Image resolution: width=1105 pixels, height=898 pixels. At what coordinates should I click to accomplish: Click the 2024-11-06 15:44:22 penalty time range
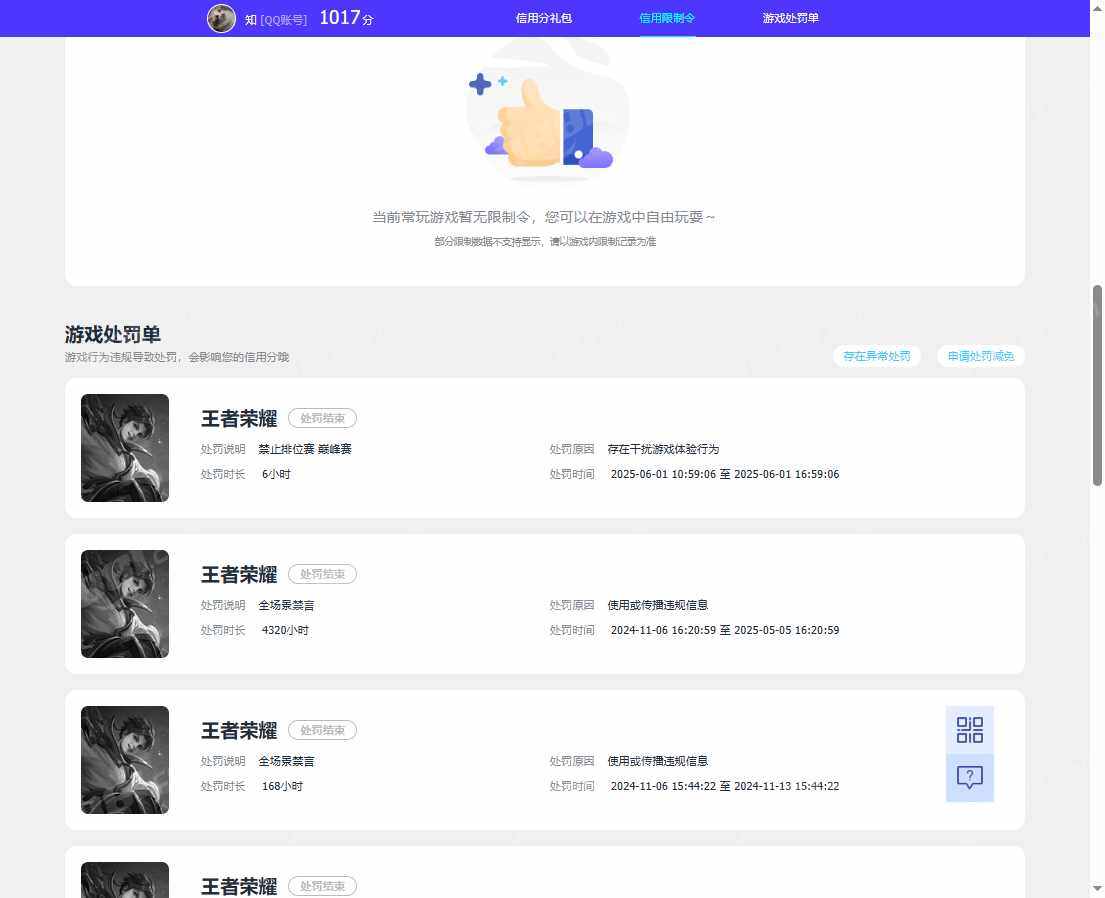tap(725, 786)
